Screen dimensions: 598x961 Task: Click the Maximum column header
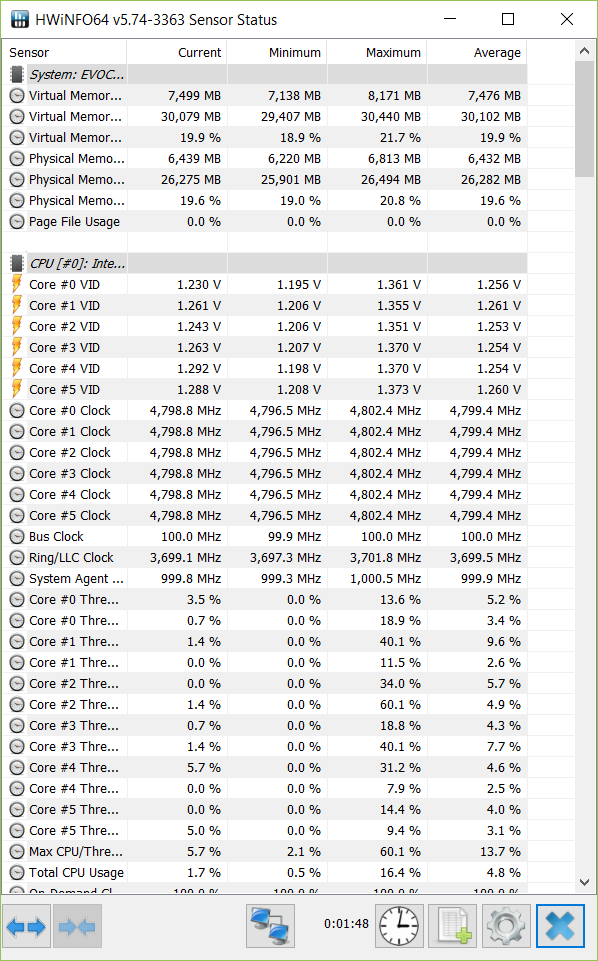tap(377, 53)
